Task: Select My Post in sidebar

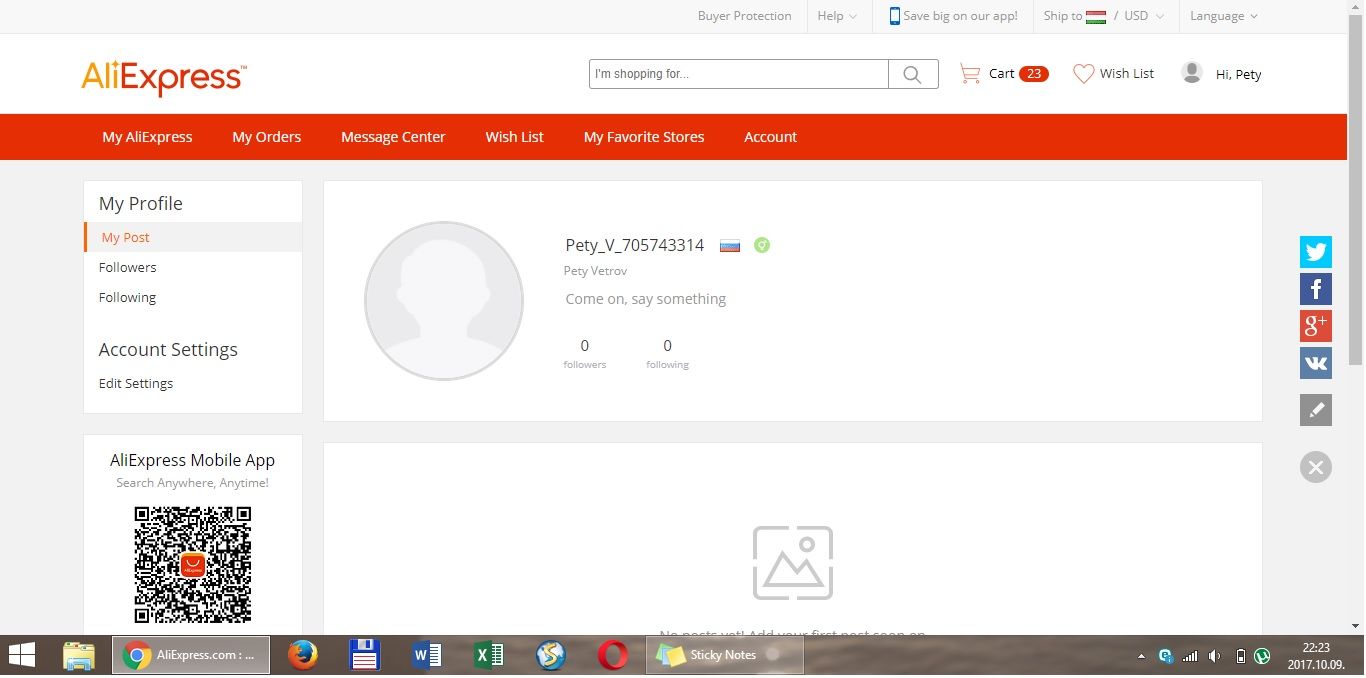Action: (x=193, y=237)
